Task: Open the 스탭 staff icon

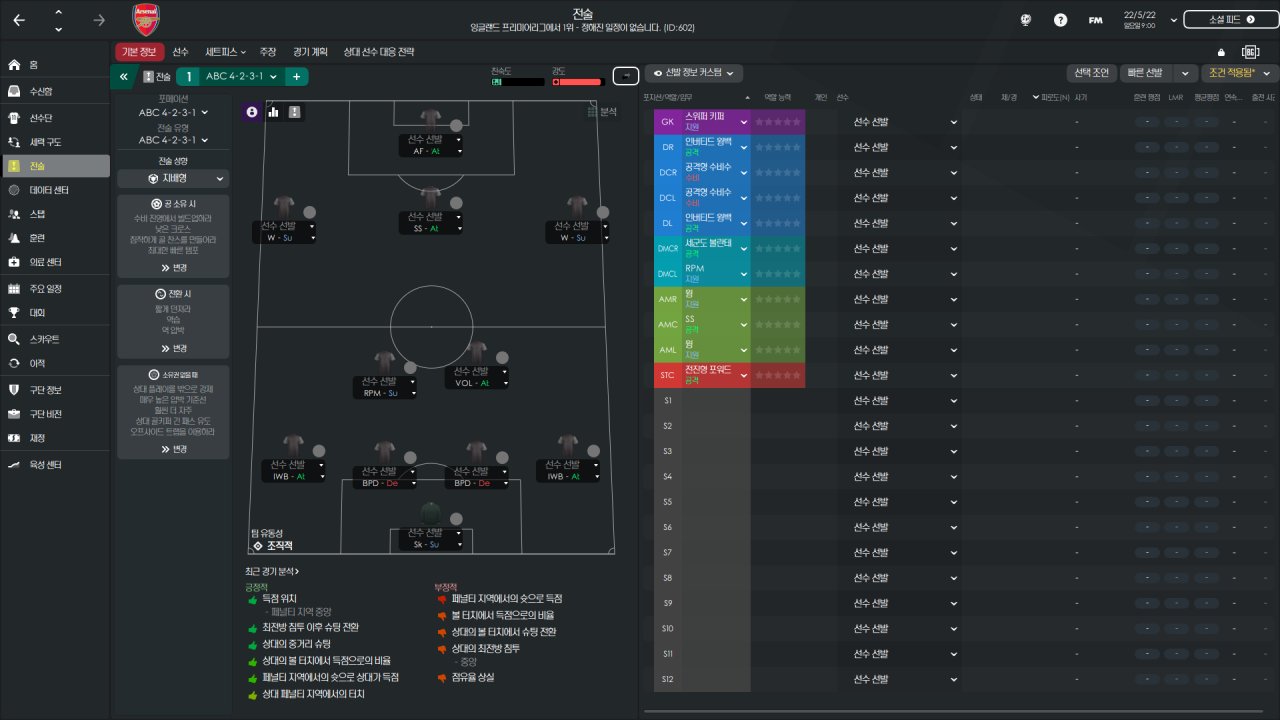Action: click(x=14, y=214)
